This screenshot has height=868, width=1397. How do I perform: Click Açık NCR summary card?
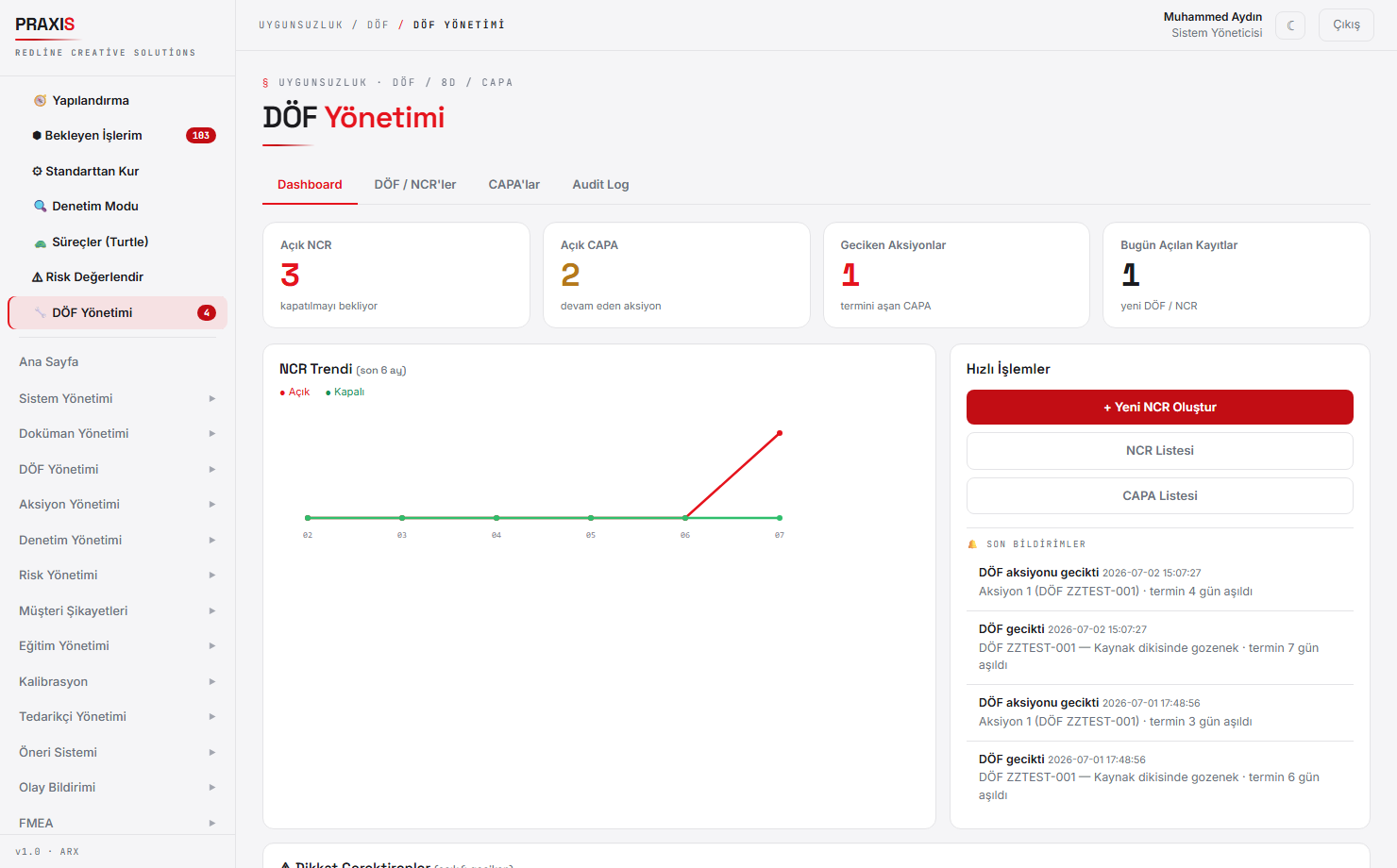click(396, 275)
